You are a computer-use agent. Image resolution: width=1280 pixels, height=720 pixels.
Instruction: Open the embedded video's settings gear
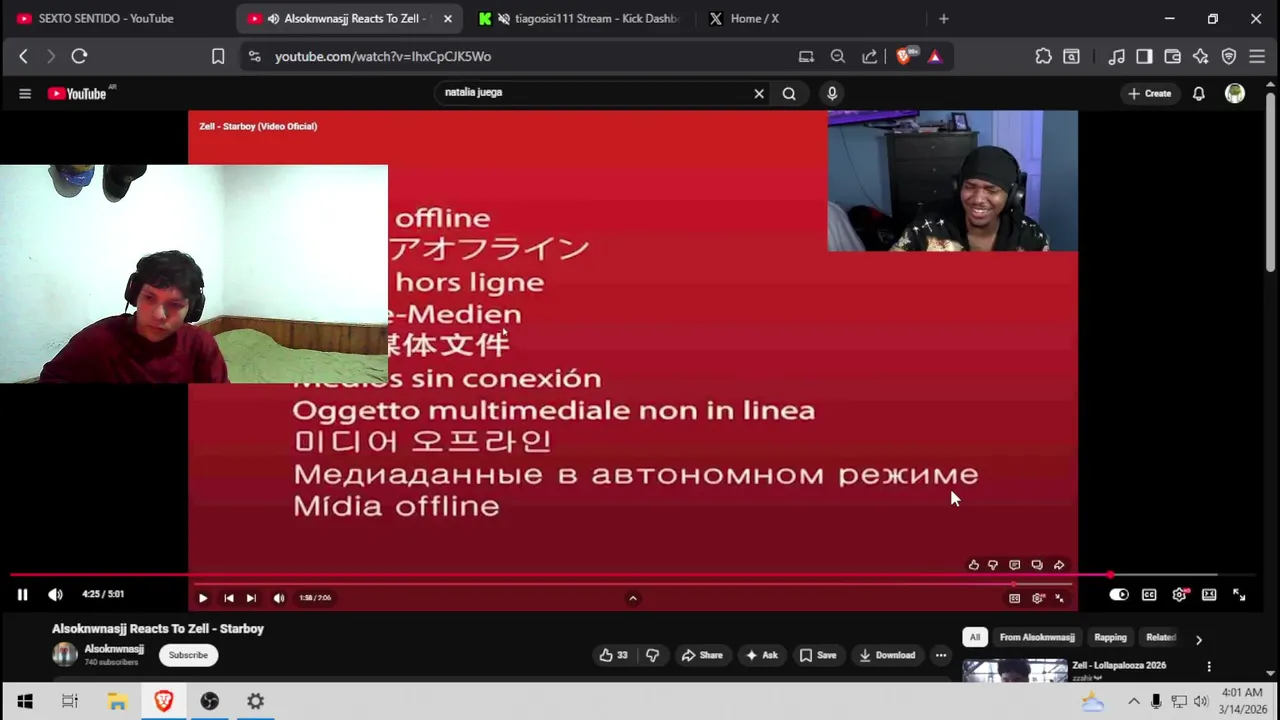[x=1038, y=598]
